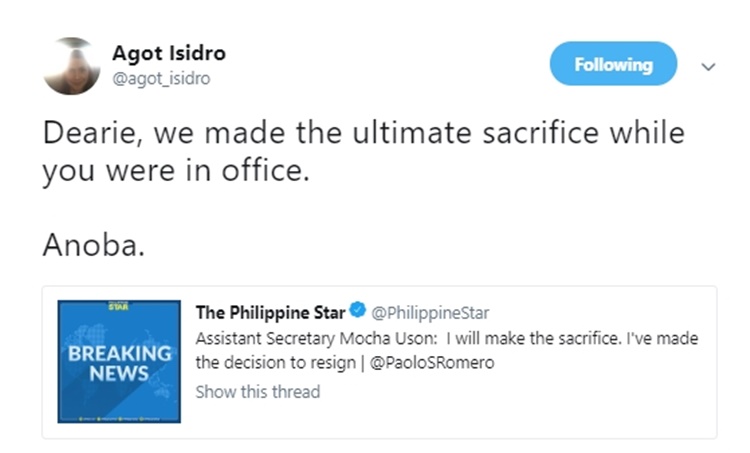Open Agot Isidro's profile avatar
Screen dimensions: 750x453
pyautogui.click(x=72, y=66)
